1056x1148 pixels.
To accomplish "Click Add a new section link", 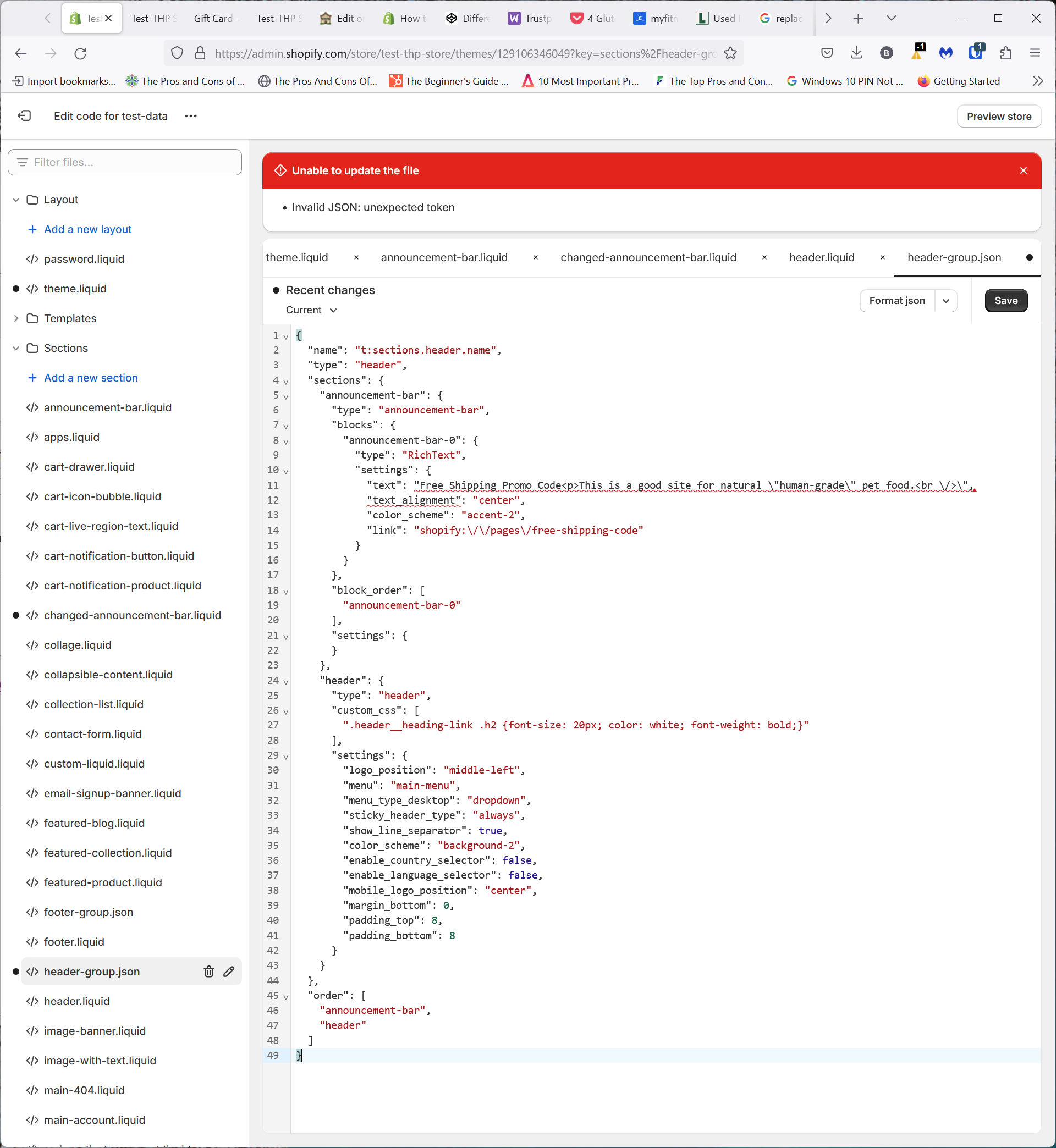I will pos(91,378).
